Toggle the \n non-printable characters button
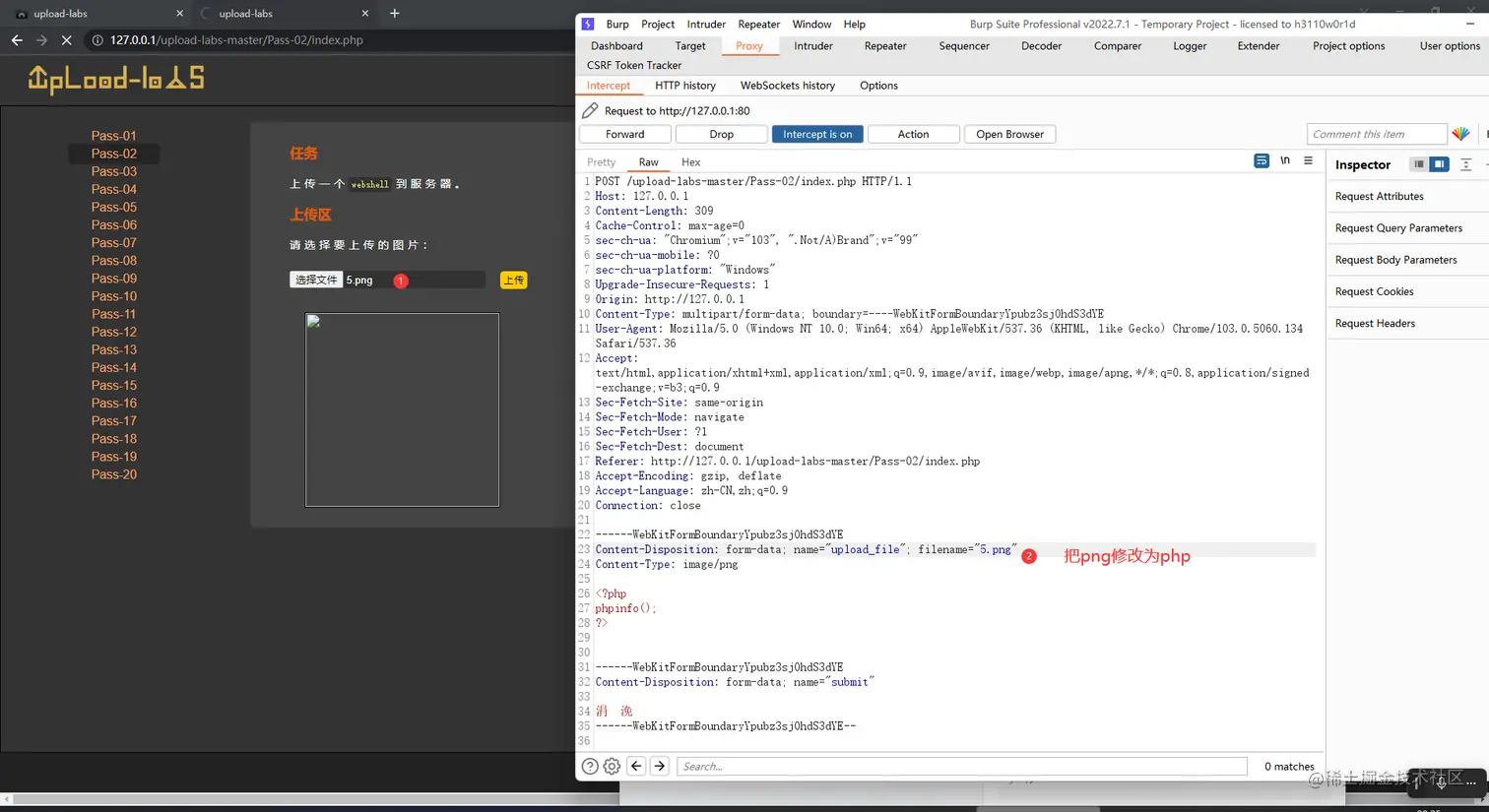 [x=1285, y=160]
